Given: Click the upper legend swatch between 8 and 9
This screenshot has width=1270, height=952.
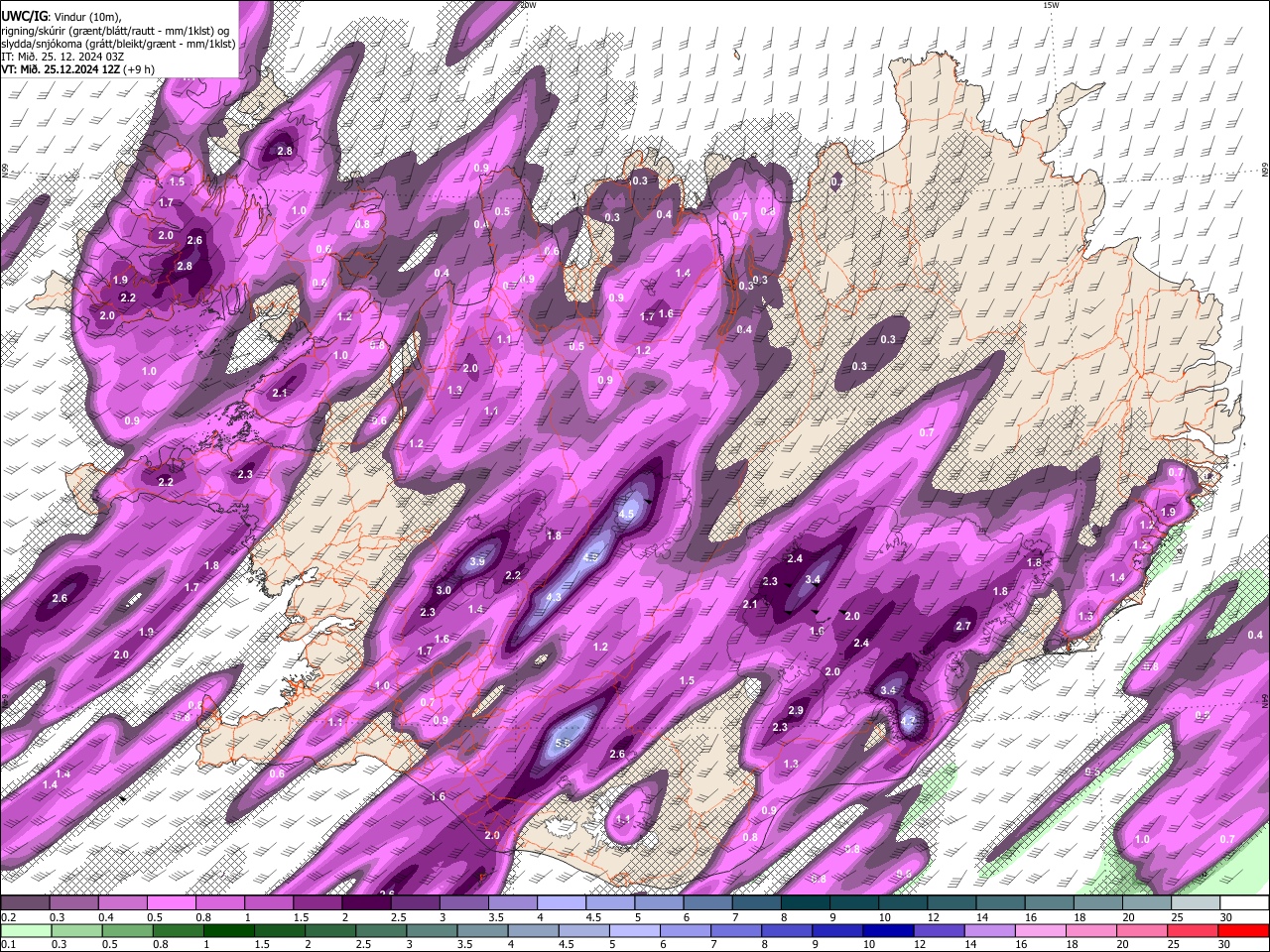Looking at the screenshot, I should click(806, 903).
